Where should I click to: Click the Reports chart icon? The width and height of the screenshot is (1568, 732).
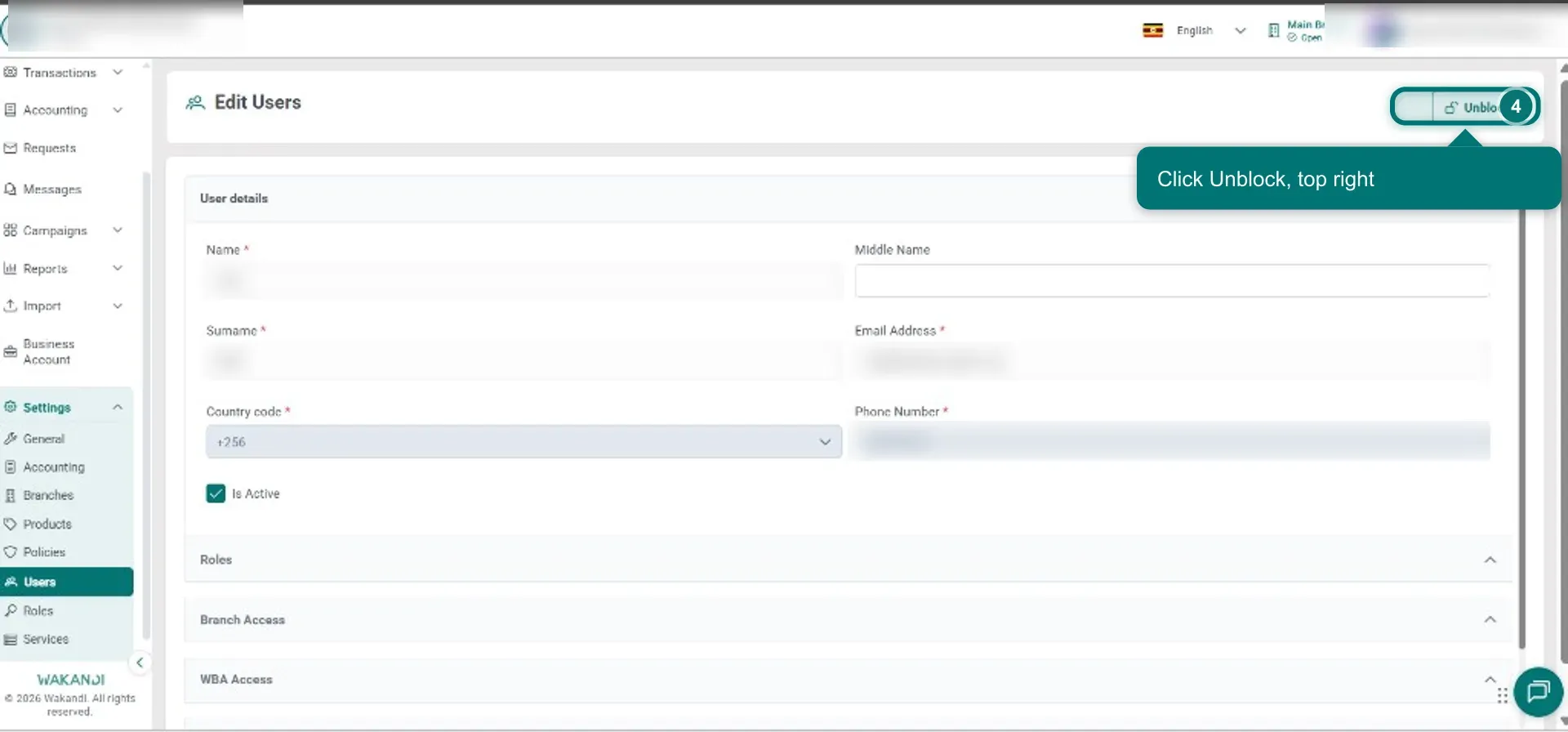click(10, 268)
